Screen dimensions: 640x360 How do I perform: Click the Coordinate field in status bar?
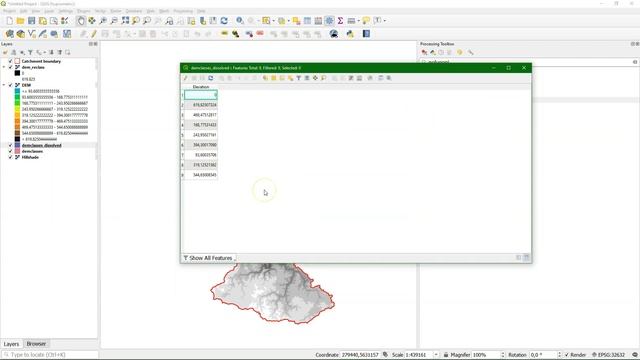point(360,355)
